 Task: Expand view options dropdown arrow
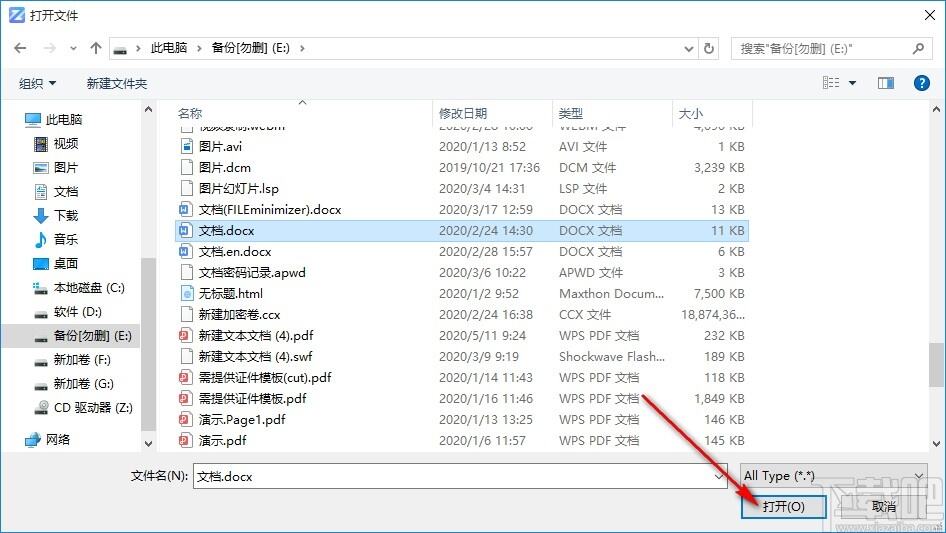click(852, 83)
